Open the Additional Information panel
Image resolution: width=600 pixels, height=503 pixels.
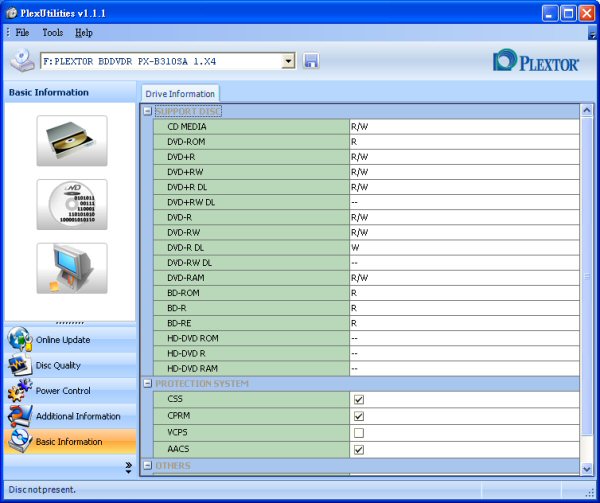click(70, 416)
